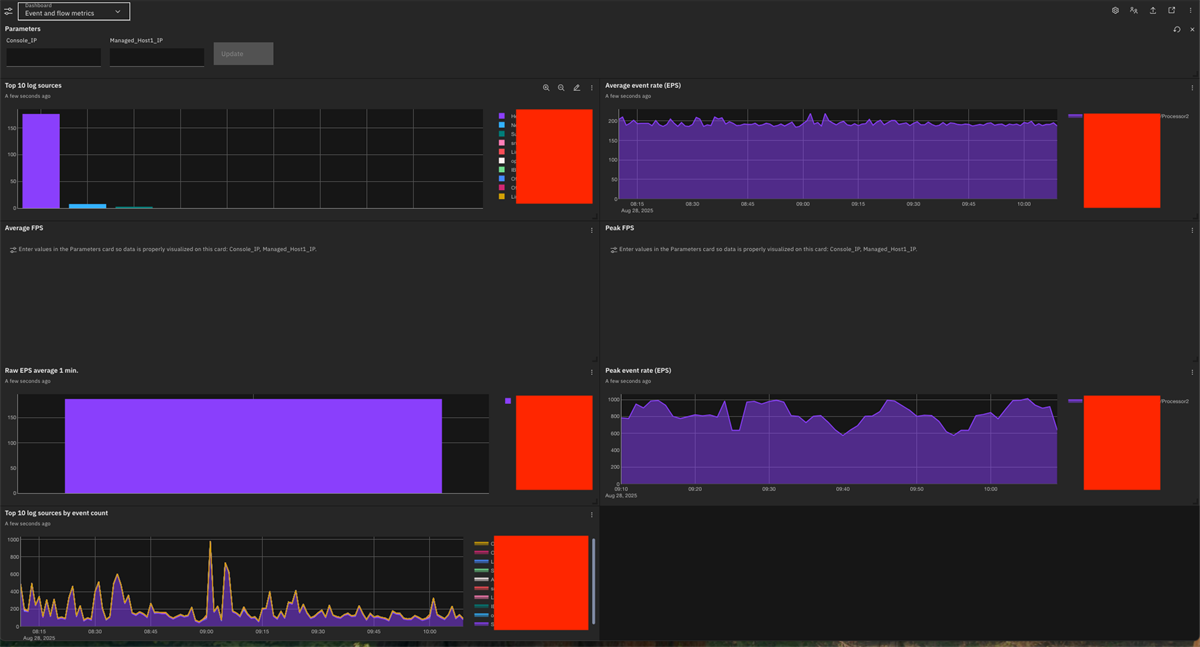Click the Average event rate (EPS) title

(x=643, y=86)
